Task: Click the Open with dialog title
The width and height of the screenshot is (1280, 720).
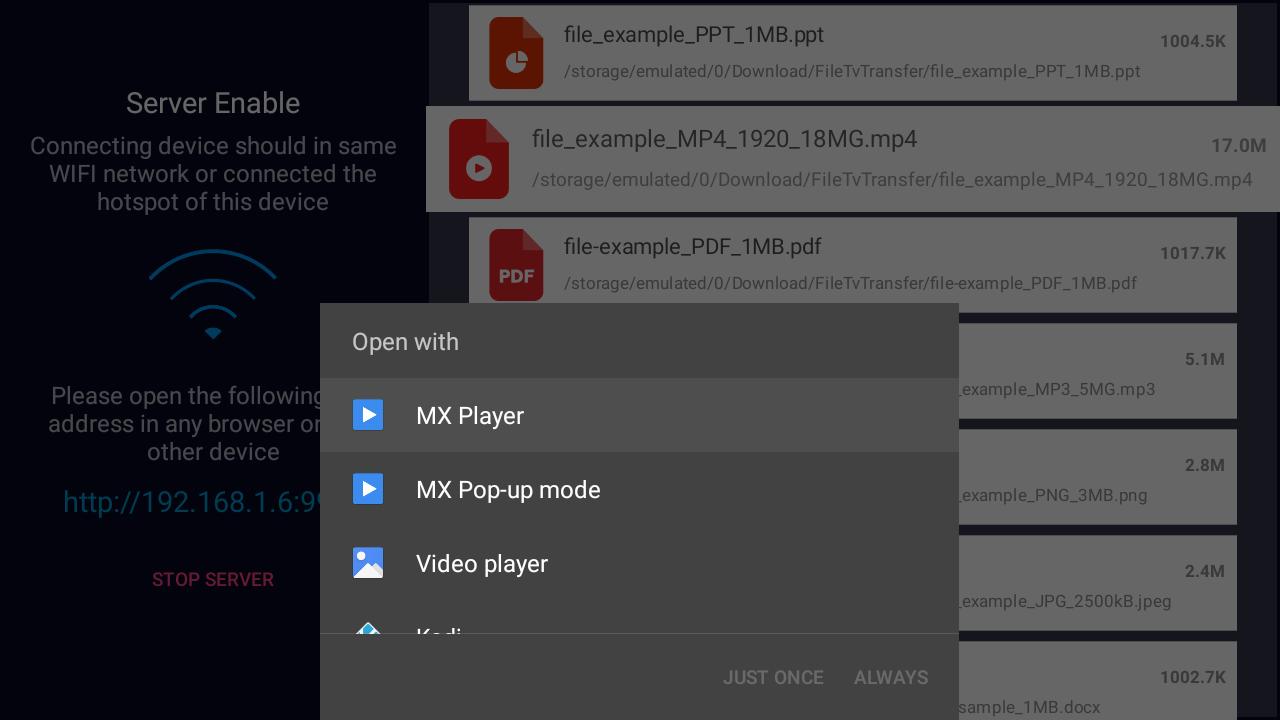Action: coord(405,341)
